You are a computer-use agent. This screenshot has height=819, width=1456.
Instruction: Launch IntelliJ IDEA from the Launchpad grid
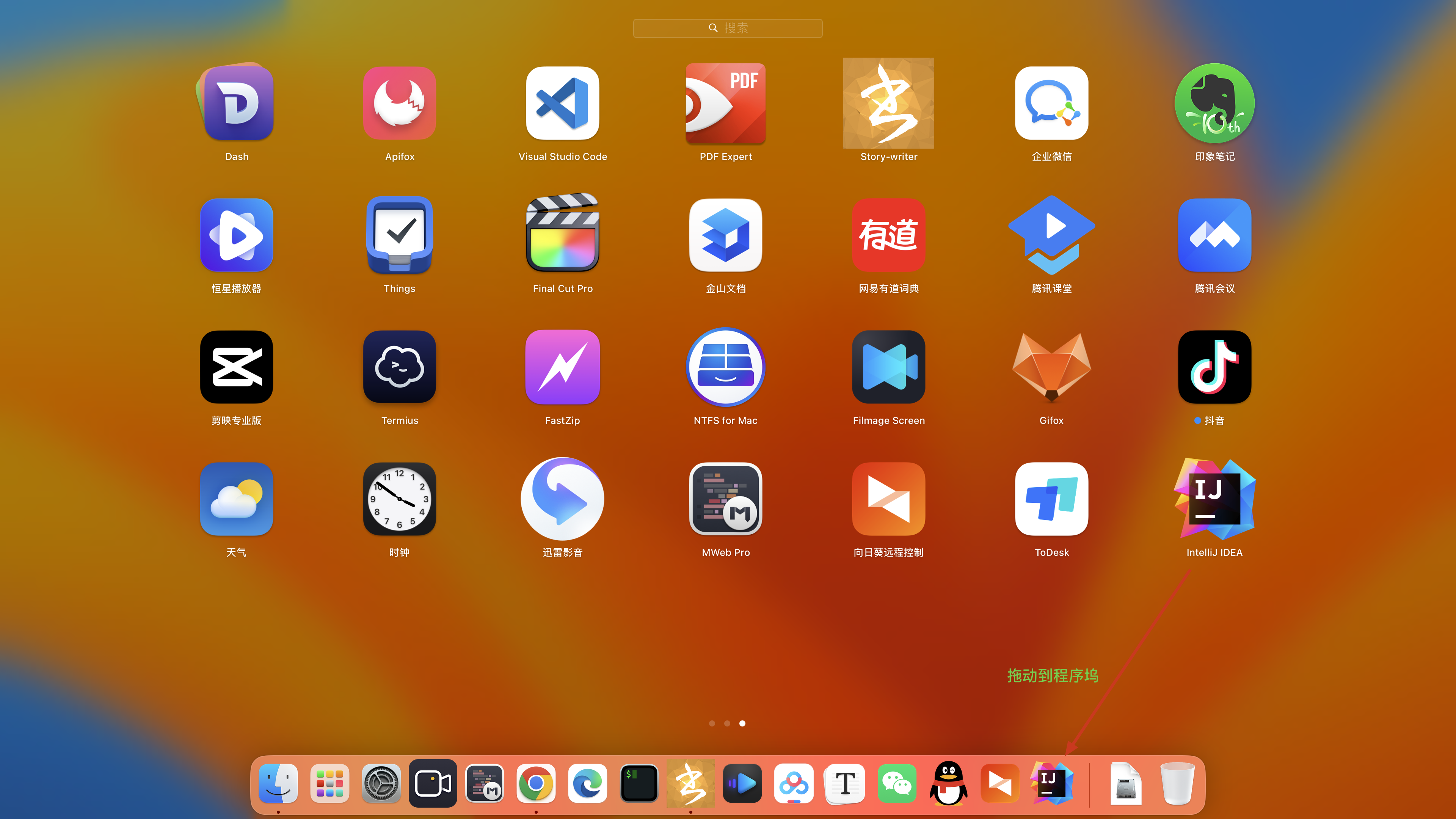pyautogui.click(x=1214, y=499)
